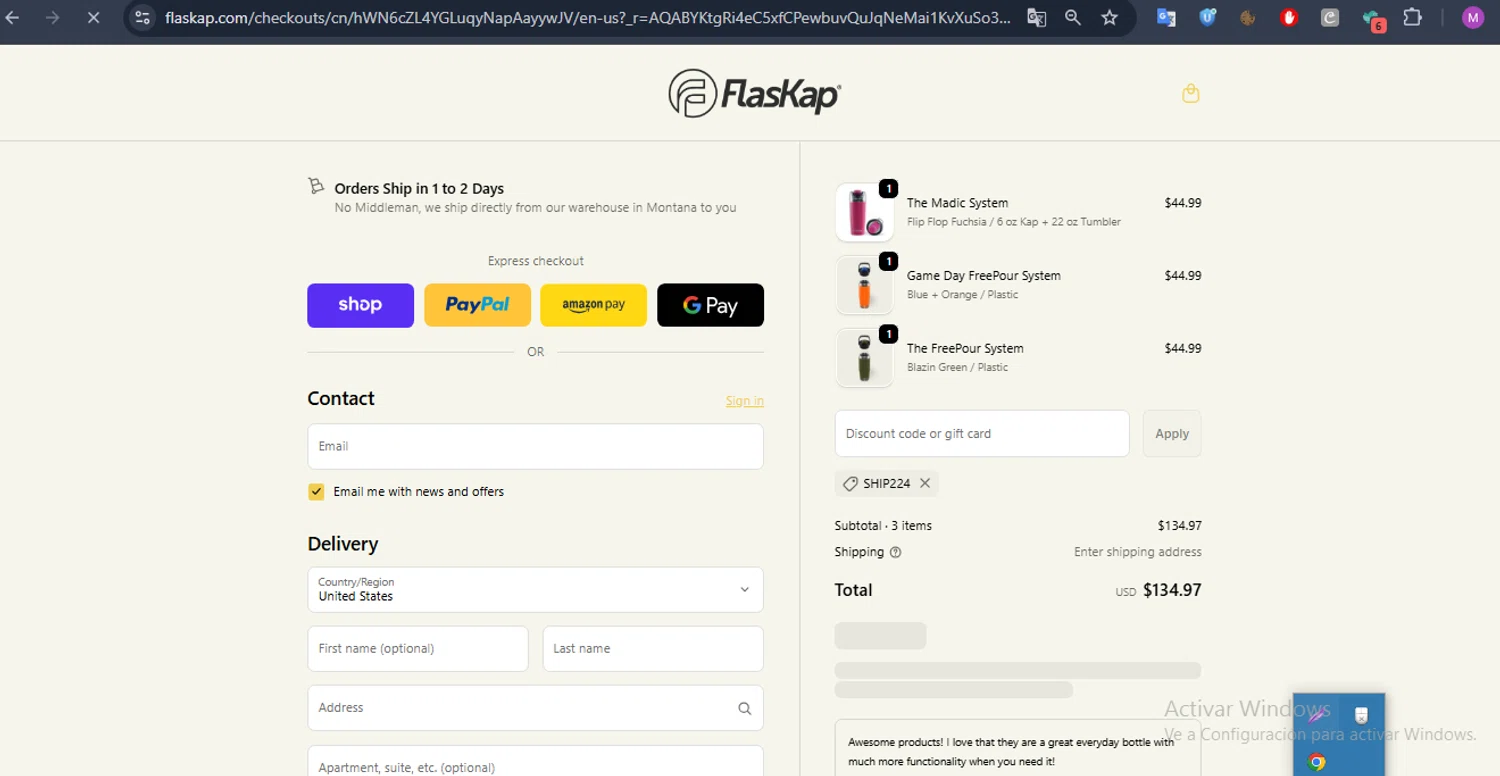1500x776 pixels.
Task: Open the extensions puzzle piece menu
Action: pyautogui.click(x=1412, y=17)
